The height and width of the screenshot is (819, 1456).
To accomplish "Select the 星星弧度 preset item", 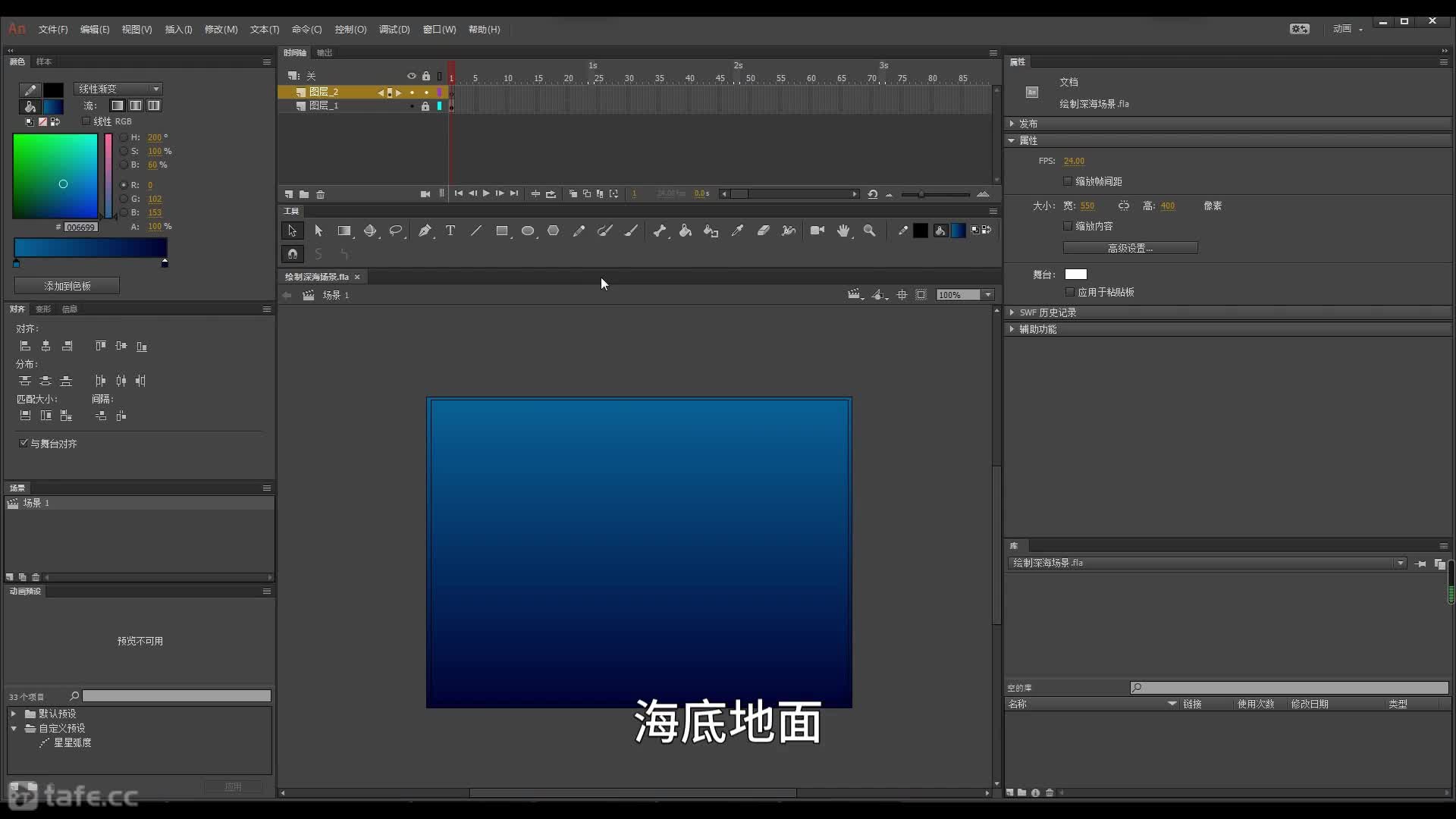I will pos(72,742).
